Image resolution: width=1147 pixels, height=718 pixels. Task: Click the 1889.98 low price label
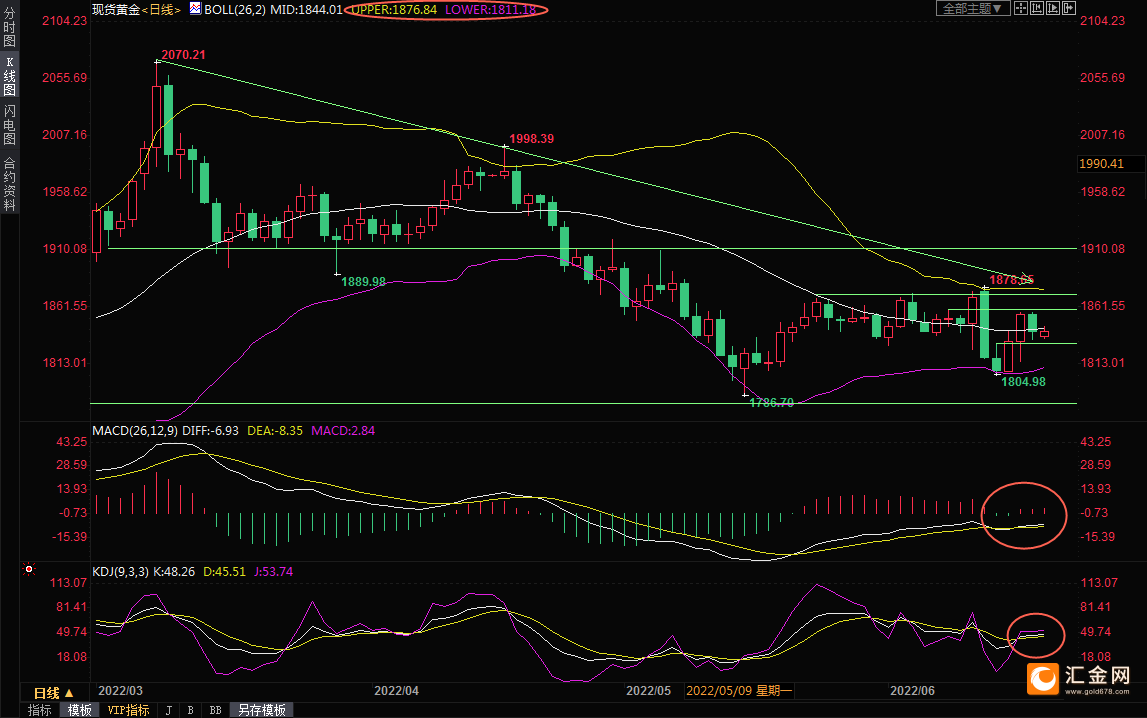tap(364, 281)
